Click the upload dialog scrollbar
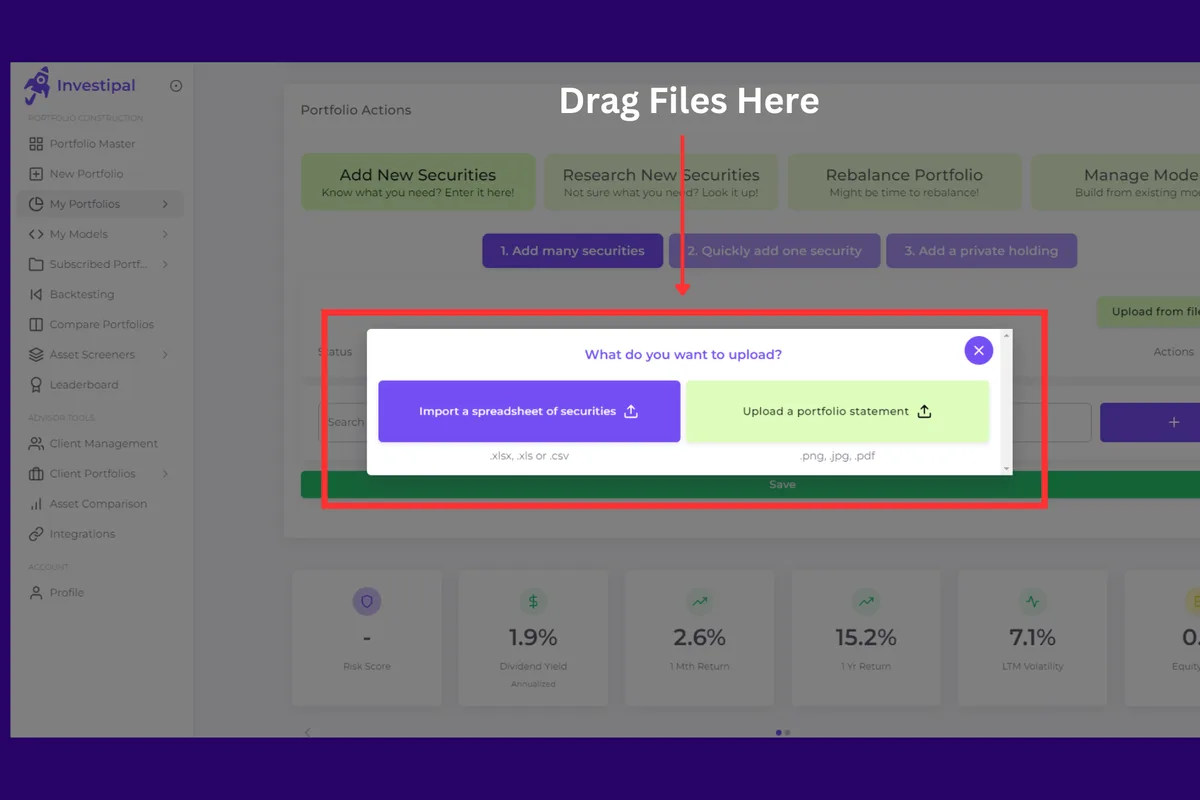The image size is (1200, 800). point(1006,400)
